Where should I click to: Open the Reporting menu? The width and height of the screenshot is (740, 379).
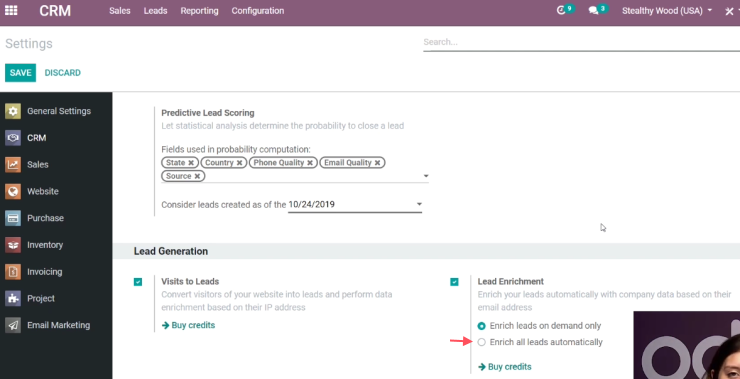click(x=199, y=10)
